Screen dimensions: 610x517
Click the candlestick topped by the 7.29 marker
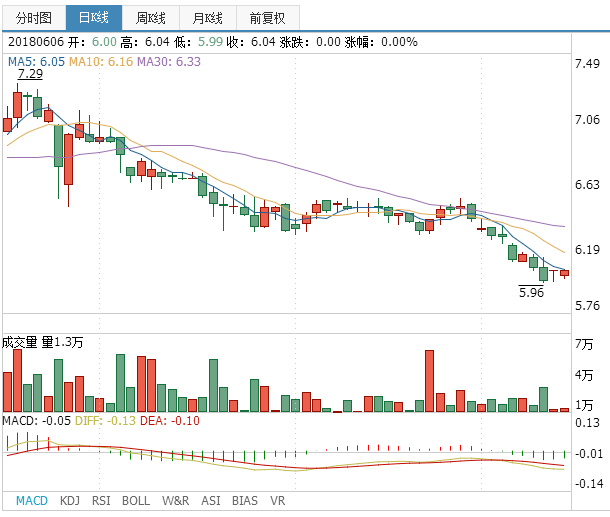18,105
